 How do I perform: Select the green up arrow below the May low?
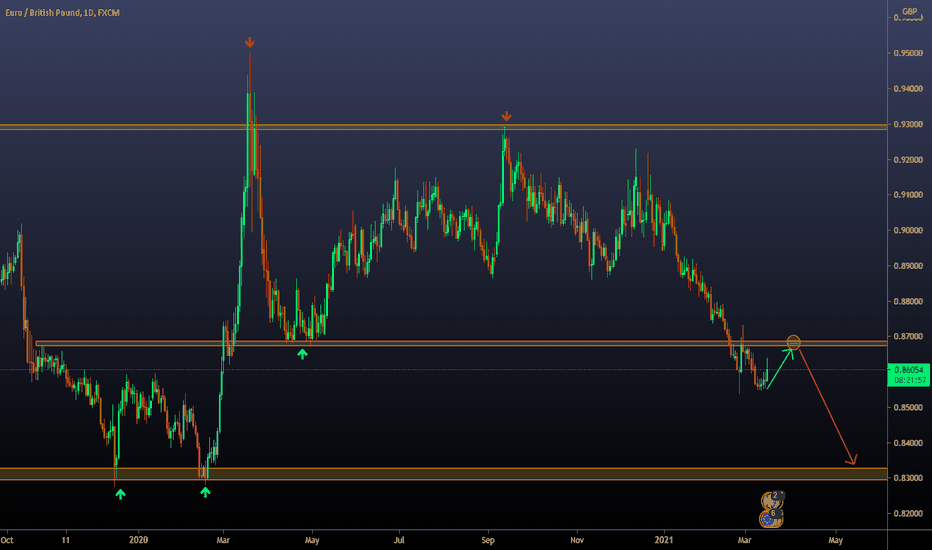[x=303, y=354]
